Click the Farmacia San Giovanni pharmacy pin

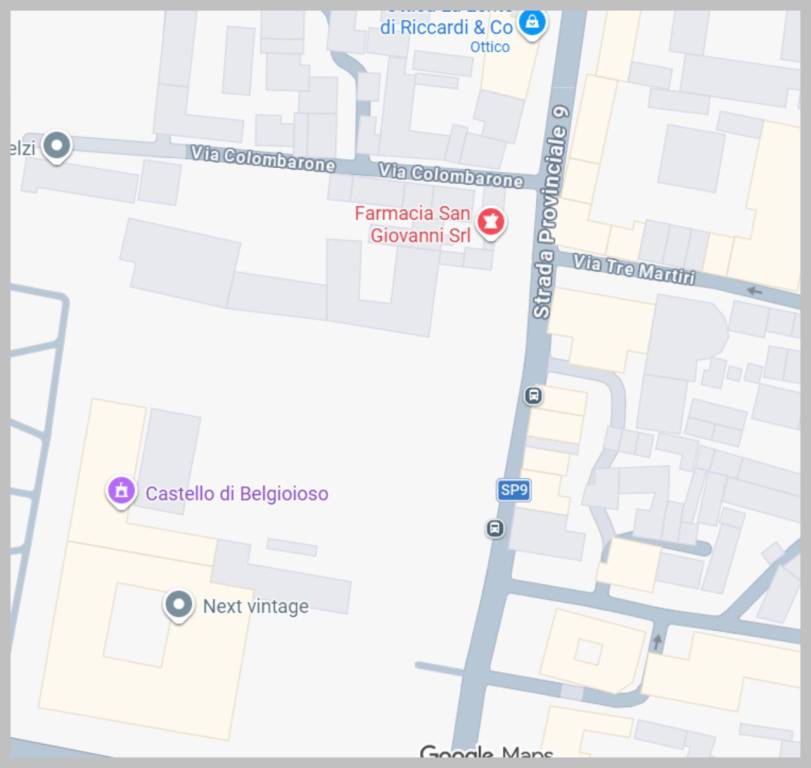click(x=490, y=223)
